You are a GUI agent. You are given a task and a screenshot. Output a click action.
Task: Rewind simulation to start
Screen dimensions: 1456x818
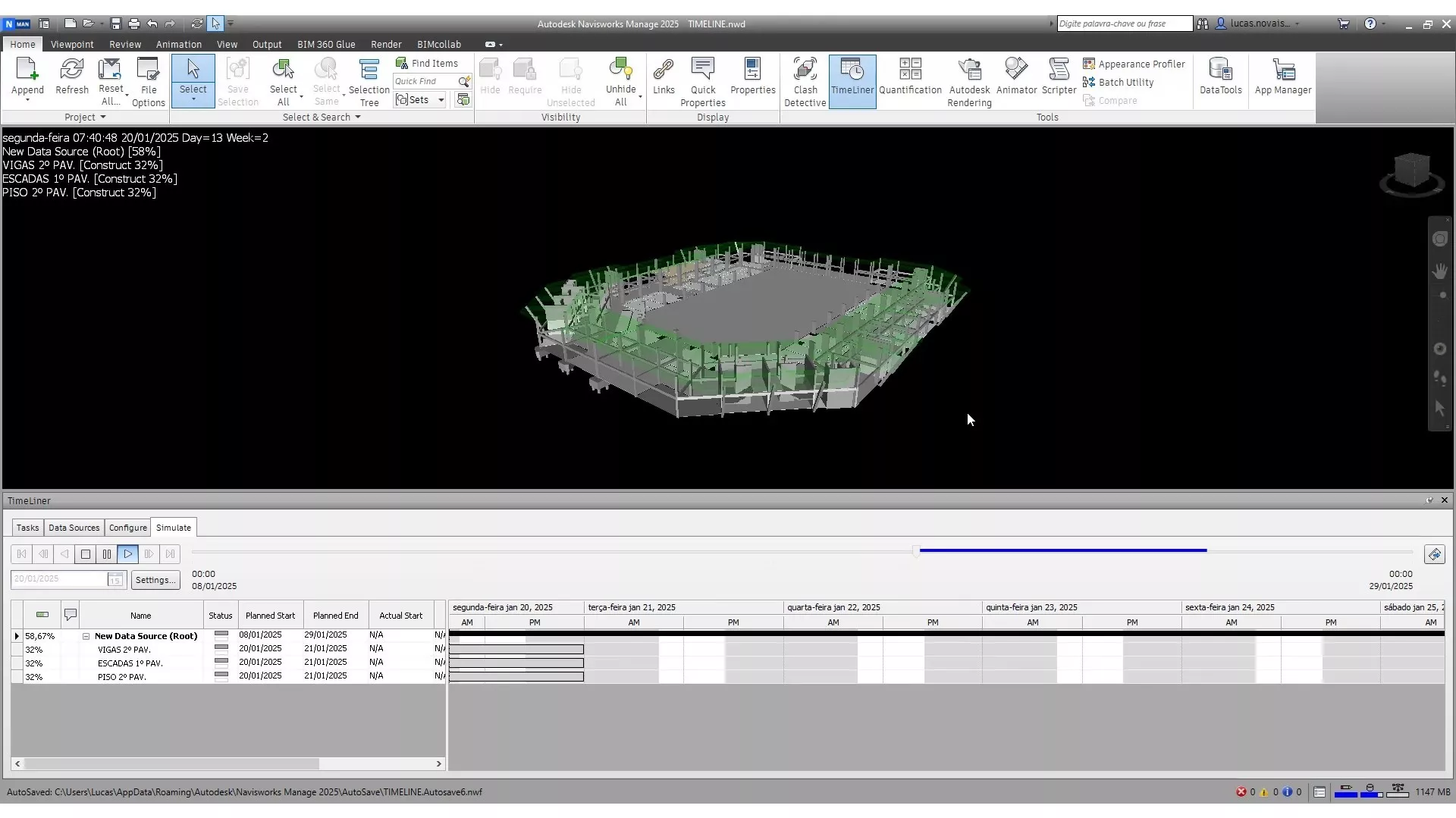(22, 554)
